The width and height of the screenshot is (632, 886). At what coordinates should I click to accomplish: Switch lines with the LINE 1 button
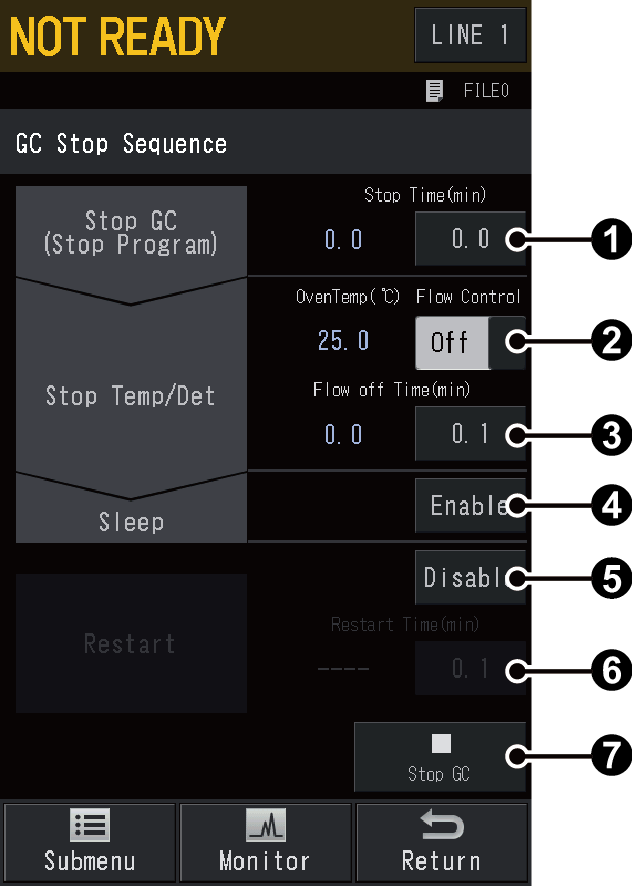(x=470, y=35)
